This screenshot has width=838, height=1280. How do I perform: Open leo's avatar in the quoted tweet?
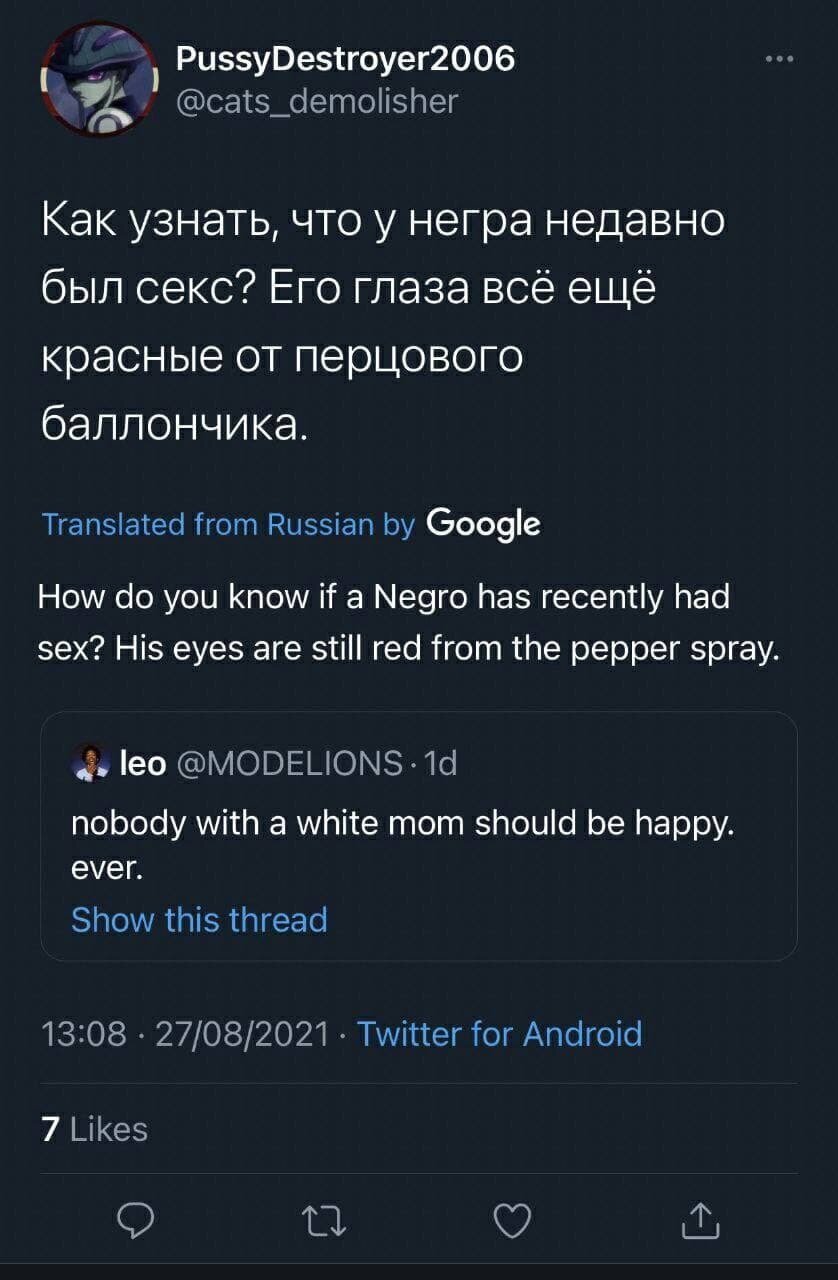coord(90,762)
